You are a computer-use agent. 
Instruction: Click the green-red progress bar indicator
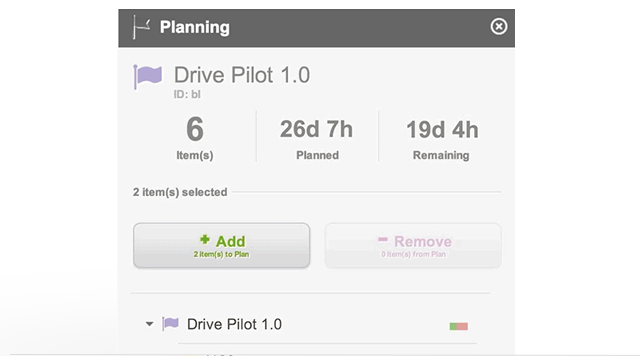459,326
